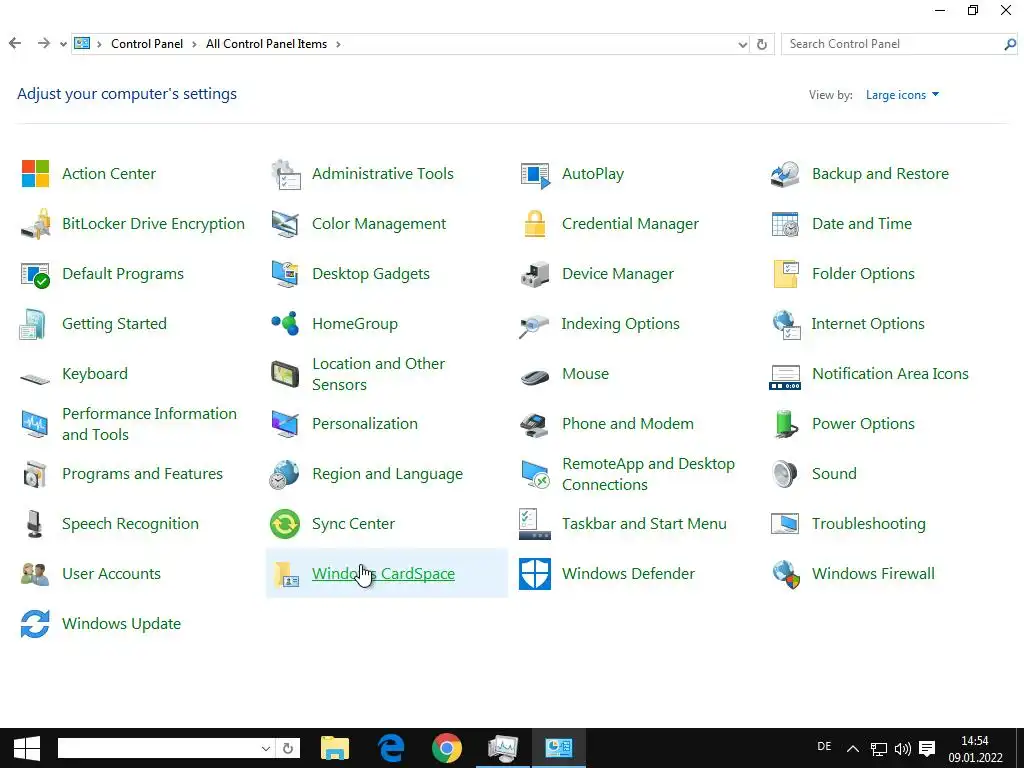Click the Backup and Restore icon
The width and height of the screenshot is (1024, 768).
pyautogui.click(x=785, y=174)
